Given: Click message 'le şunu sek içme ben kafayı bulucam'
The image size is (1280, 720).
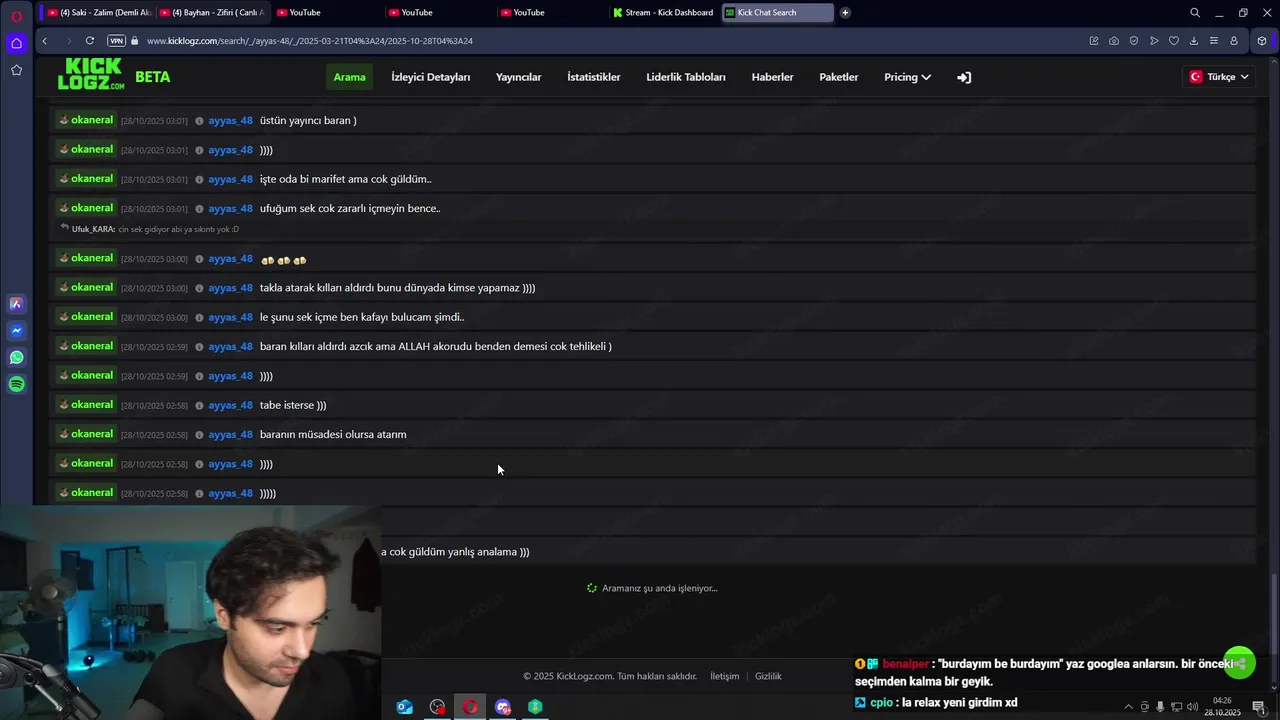Looking at the screenshot, I should pyautogui.click(x=362, y=318).
